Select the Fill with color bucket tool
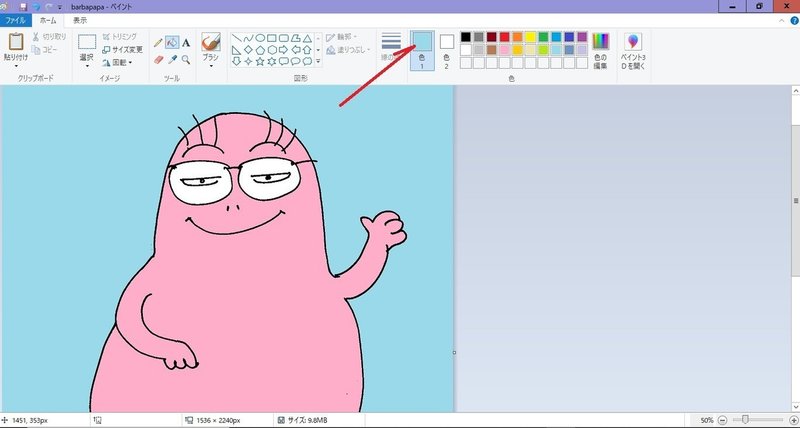The width and height of the screenshot is (800, 428). tap(172, 42)
